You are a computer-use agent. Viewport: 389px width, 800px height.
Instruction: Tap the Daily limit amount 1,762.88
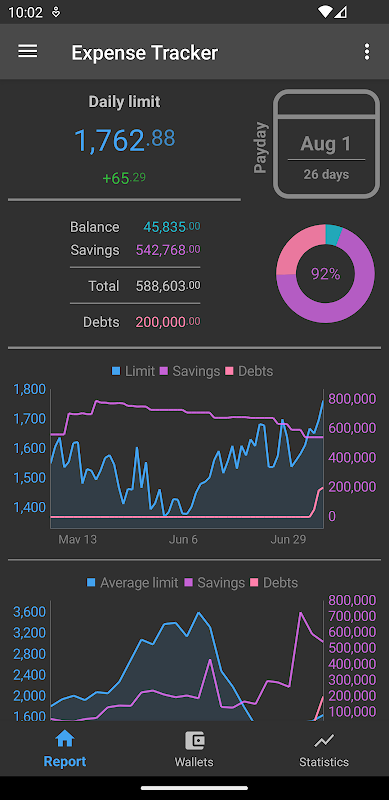(125, 140)
